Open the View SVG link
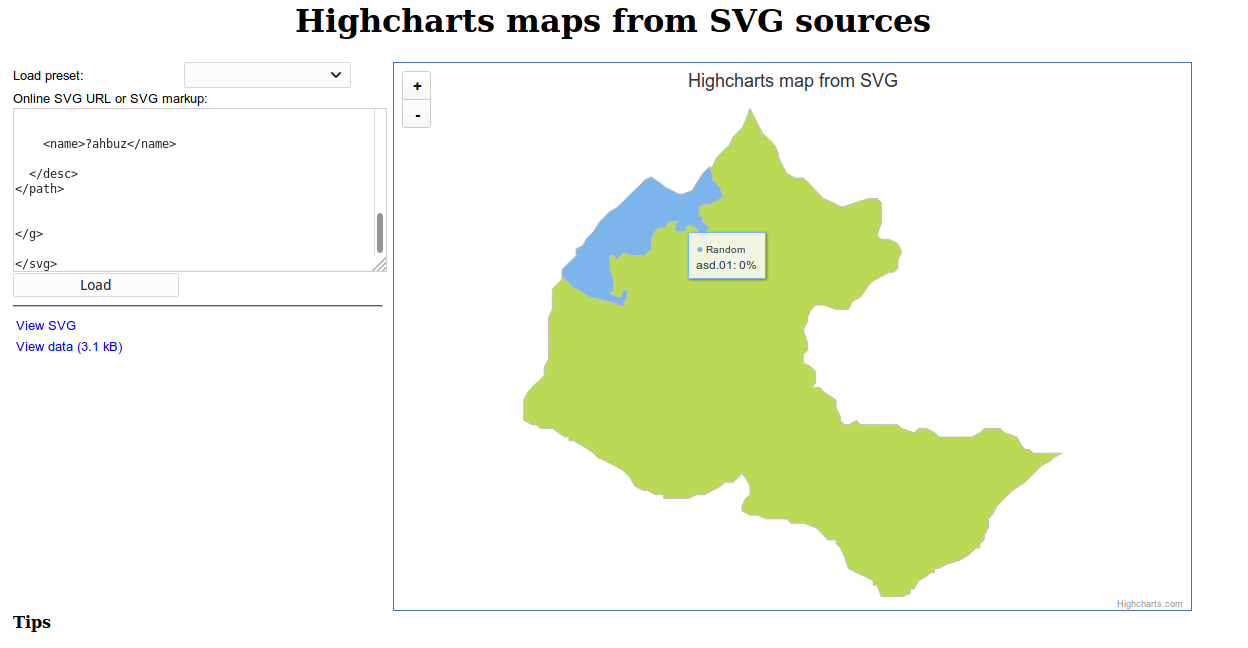Image resolution: width=1248 pixels, height=648 pixels. pos(45,325)
